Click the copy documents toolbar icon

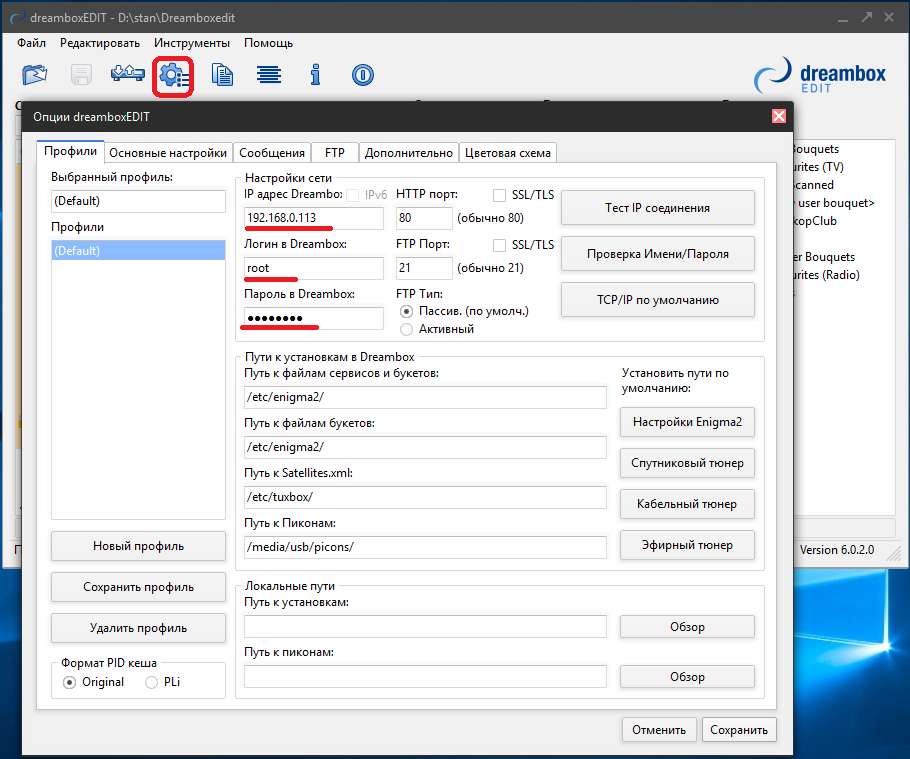[222, 75]
